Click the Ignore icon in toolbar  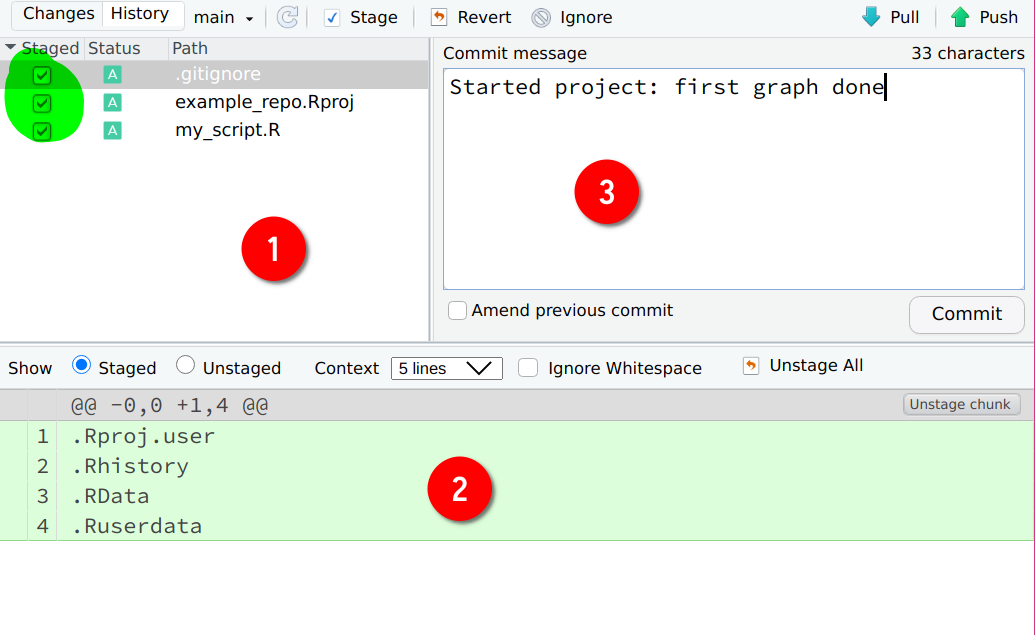click(x=541, y=17)
